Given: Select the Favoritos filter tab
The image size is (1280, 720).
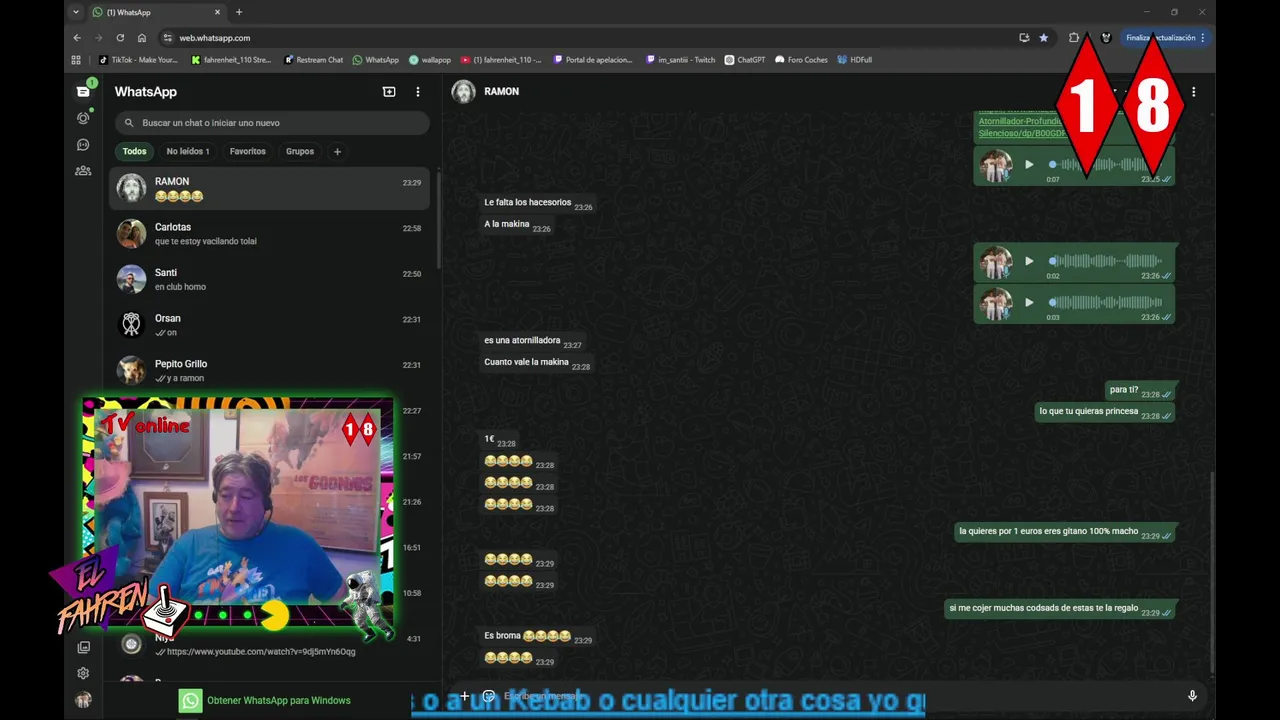Looking at the screenshot, I should coord(248,152).
